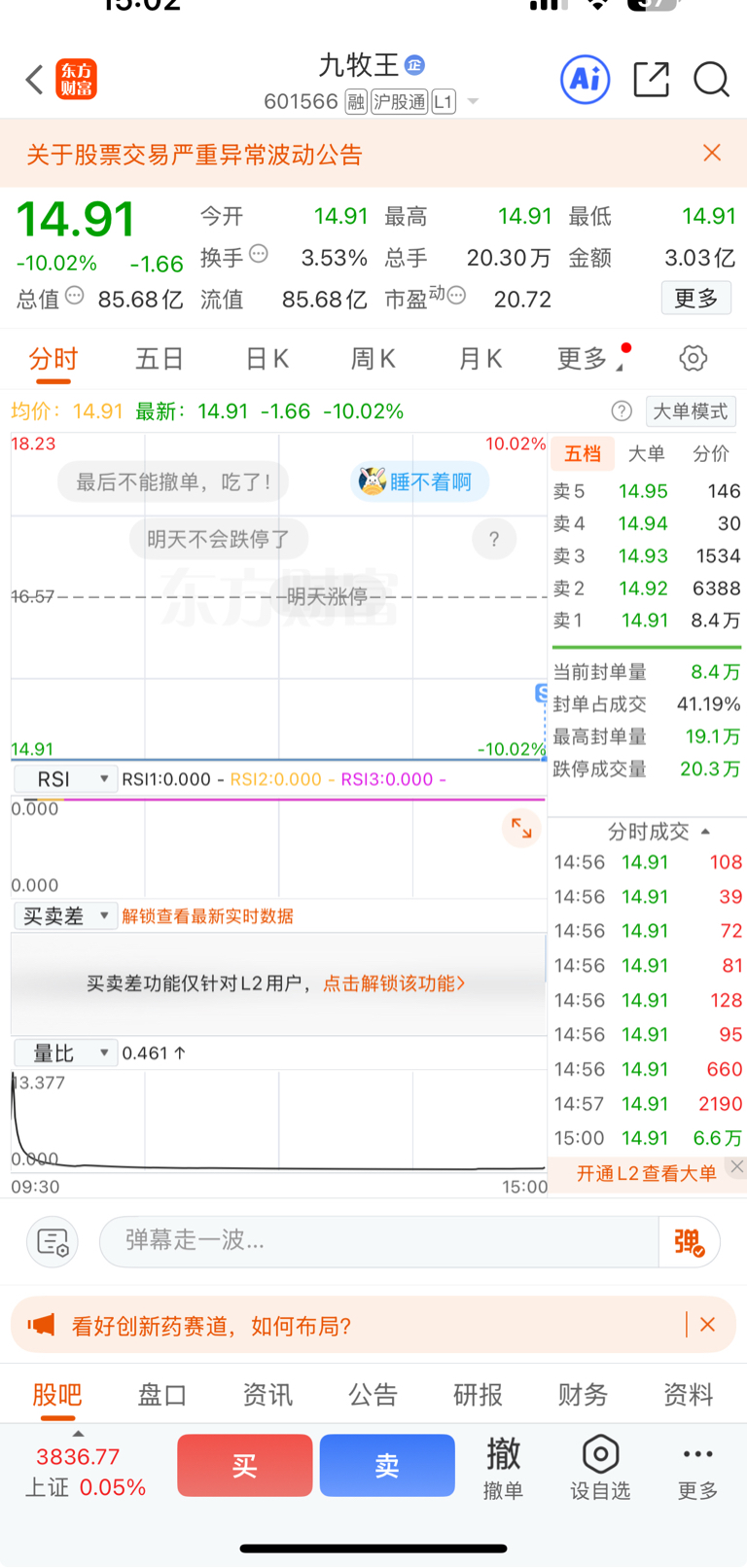Viewport: 747px width, 1568px height.
Task: Open 盘口 tab
Action: click(162, 1394)
